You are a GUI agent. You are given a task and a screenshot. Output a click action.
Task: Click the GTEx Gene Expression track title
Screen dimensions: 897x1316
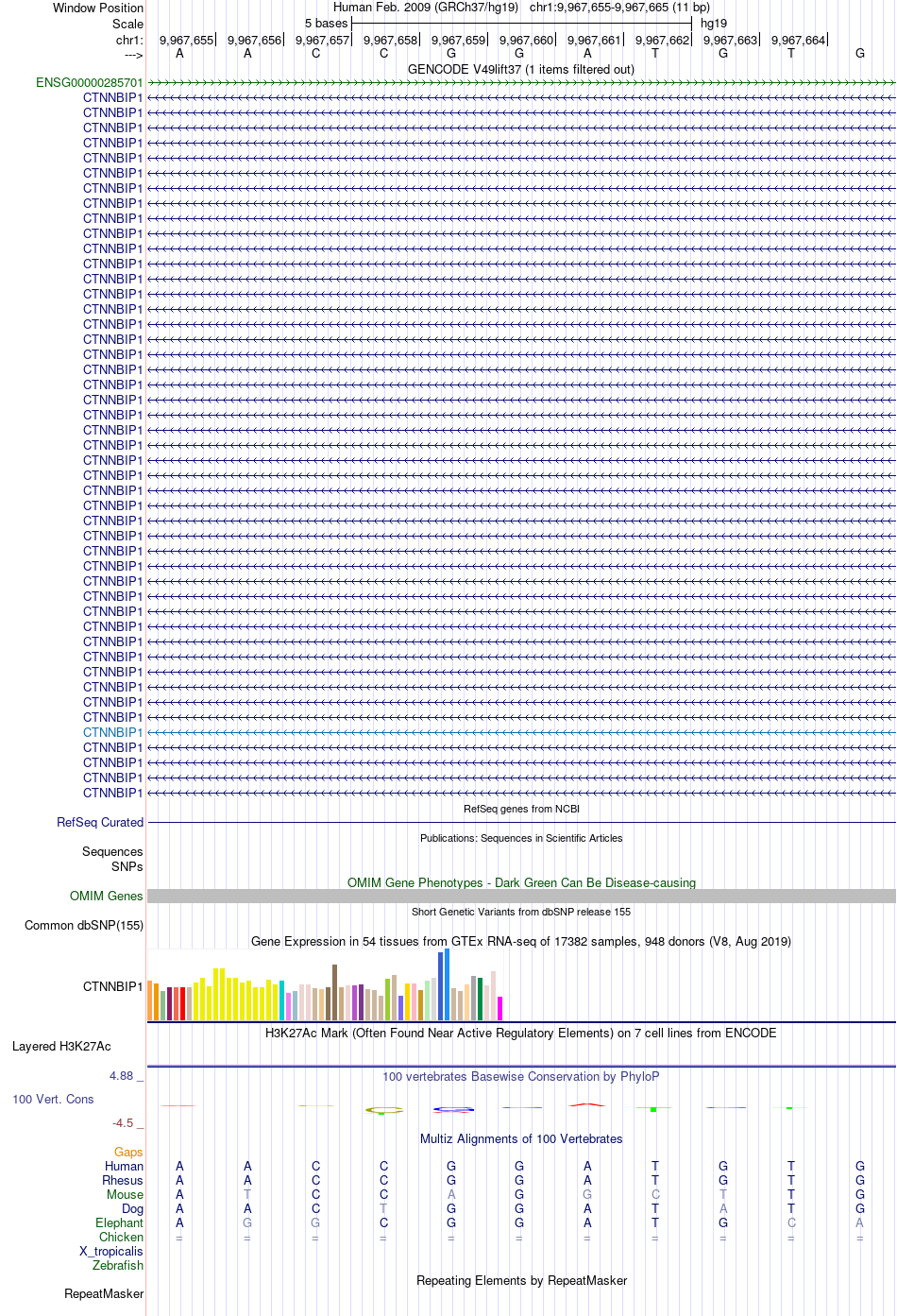point(521,941)
